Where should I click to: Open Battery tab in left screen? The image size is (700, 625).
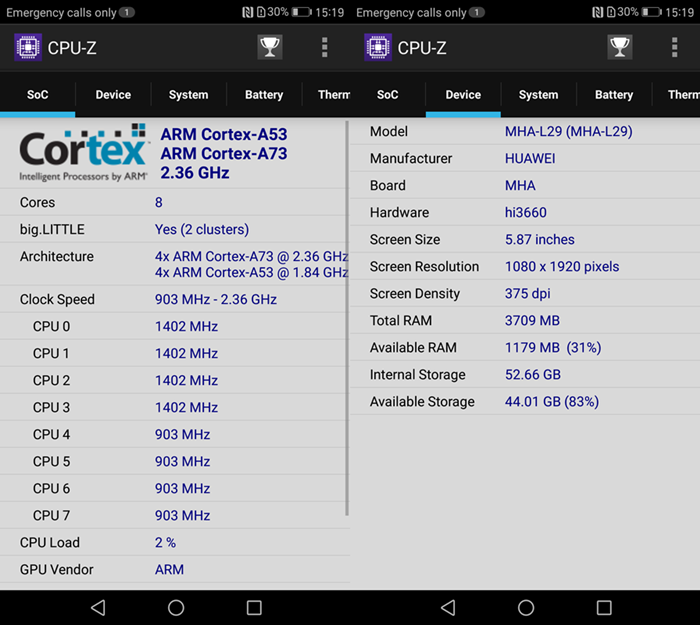point(264,95)
